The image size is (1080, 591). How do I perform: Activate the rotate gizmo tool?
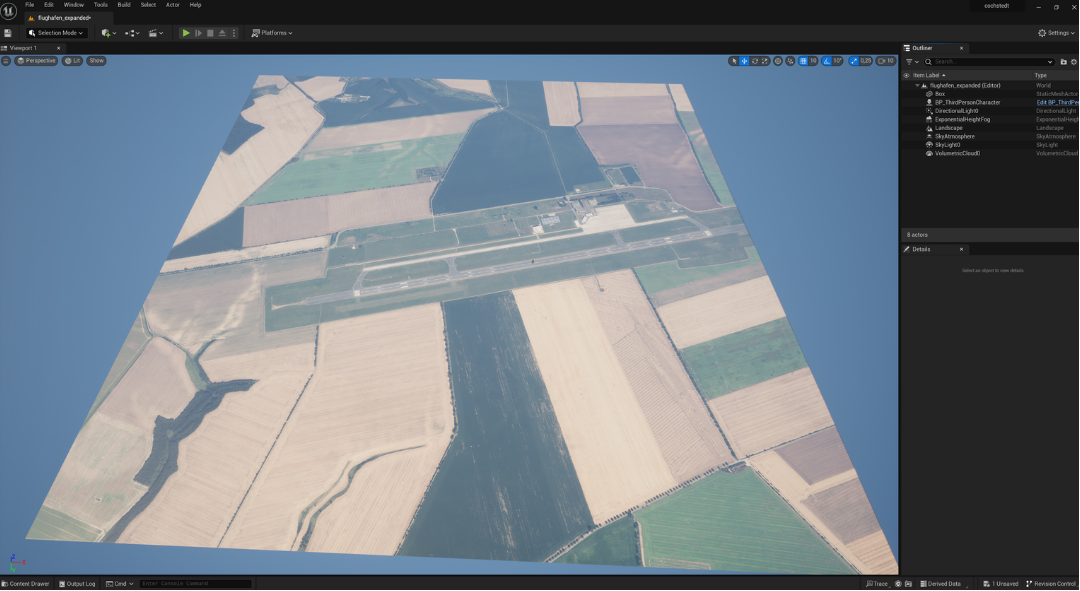(x=755, y=61)
